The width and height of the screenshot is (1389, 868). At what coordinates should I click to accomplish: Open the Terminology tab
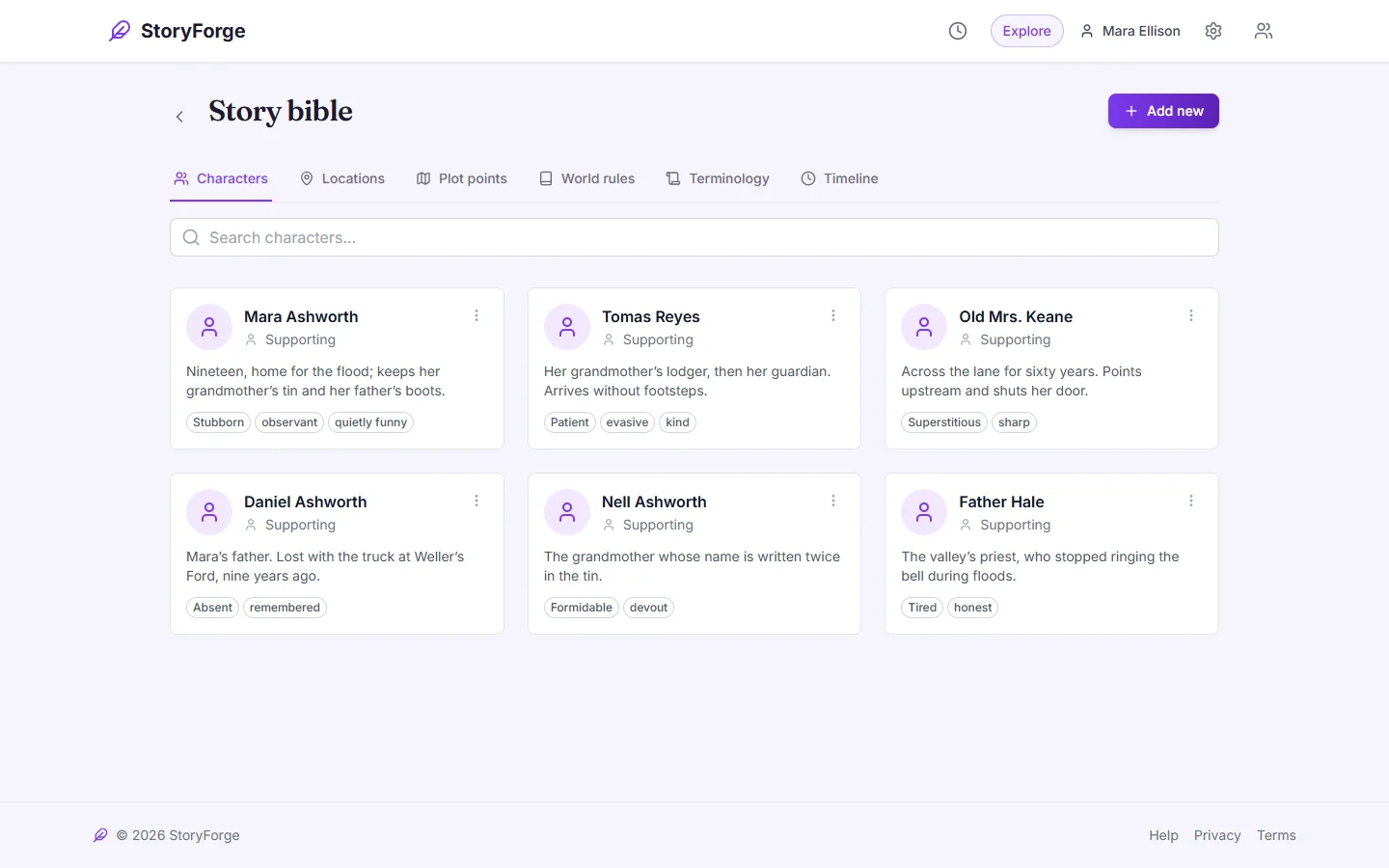(x=718, y=178)
